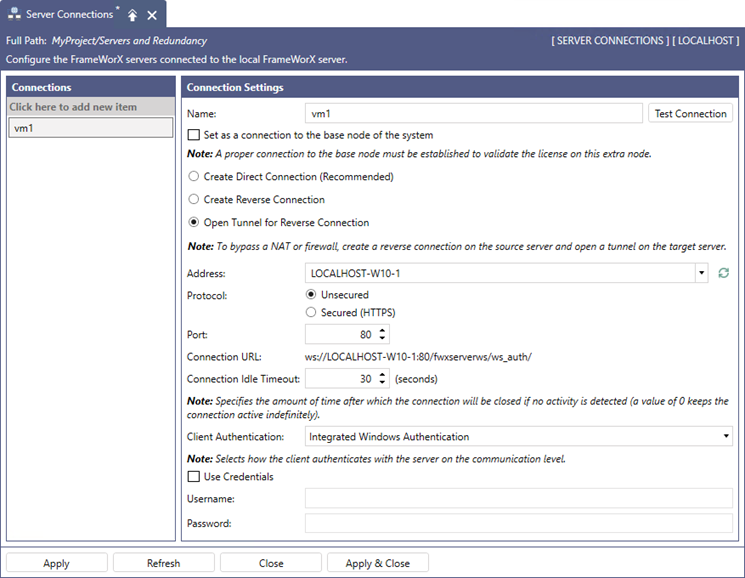Image resolution: width=745 pixels, height=578 pixels.
Task: Click the Server Connections network icon
Action: [14, 14]
